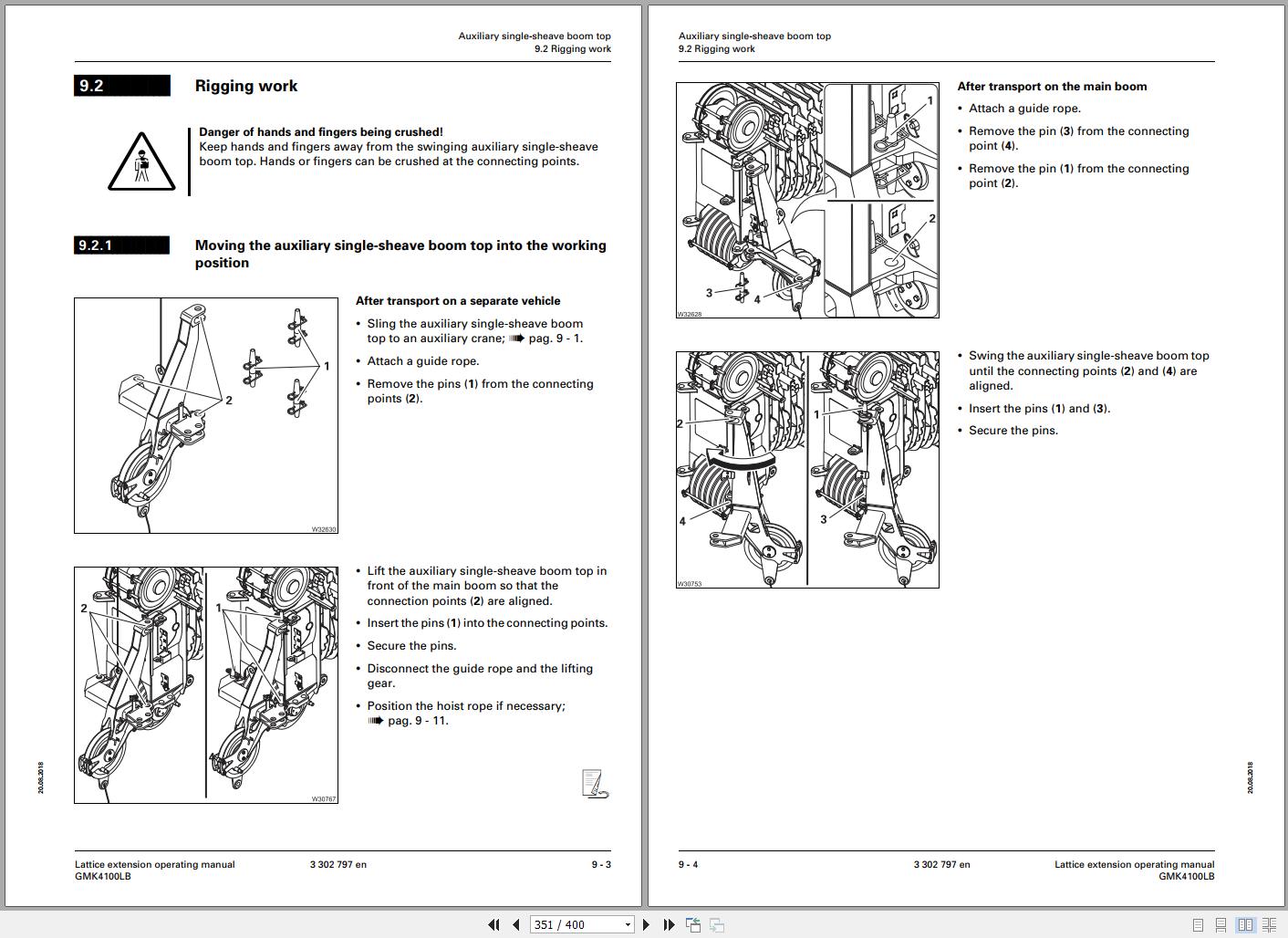Go to the first page
Image resolution: width=1288 pixels, height=938 pixels.
point(493,924)
